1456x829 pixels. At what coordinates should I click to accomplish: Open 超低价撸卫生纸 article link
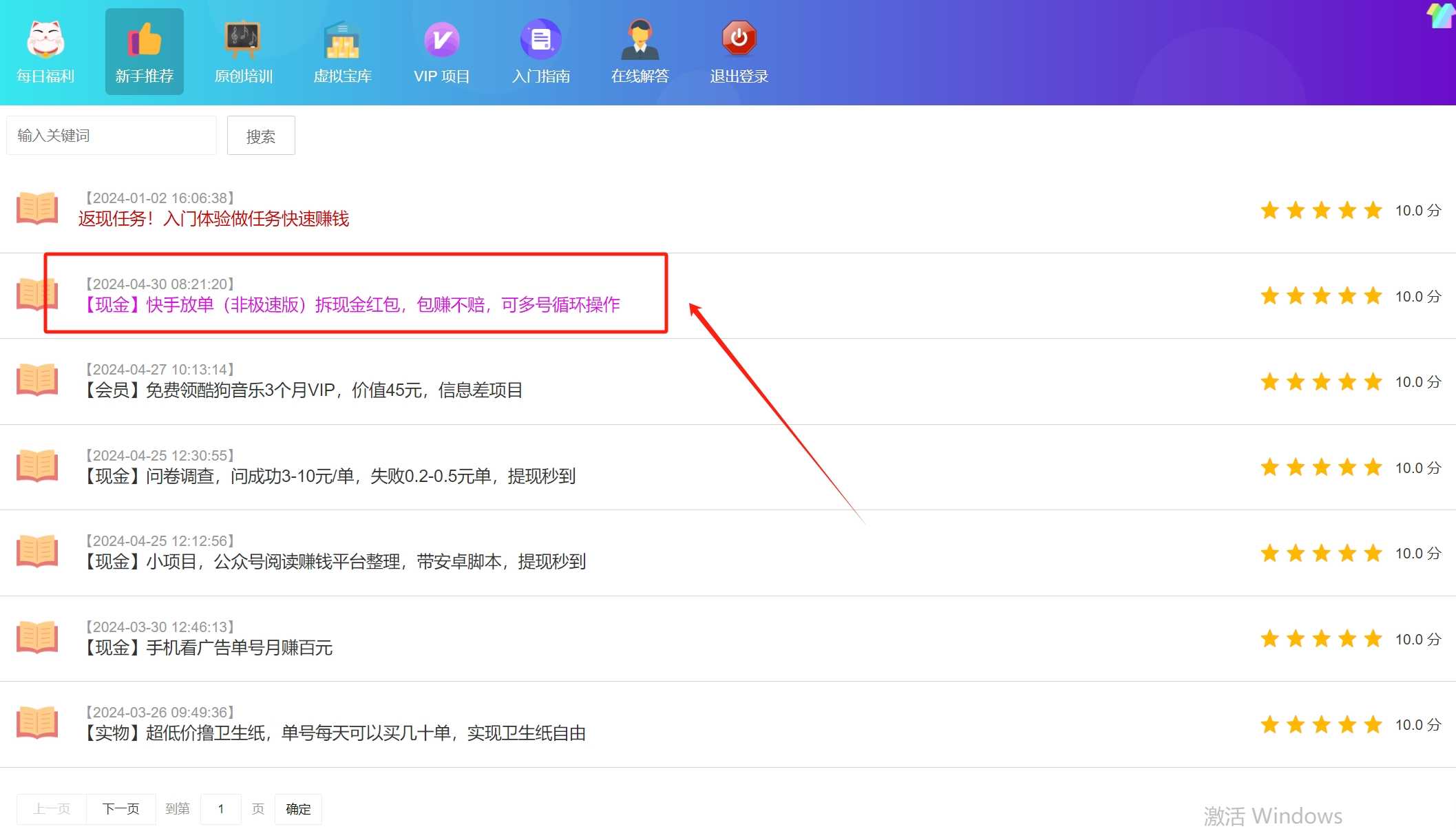tap(334, 733)
